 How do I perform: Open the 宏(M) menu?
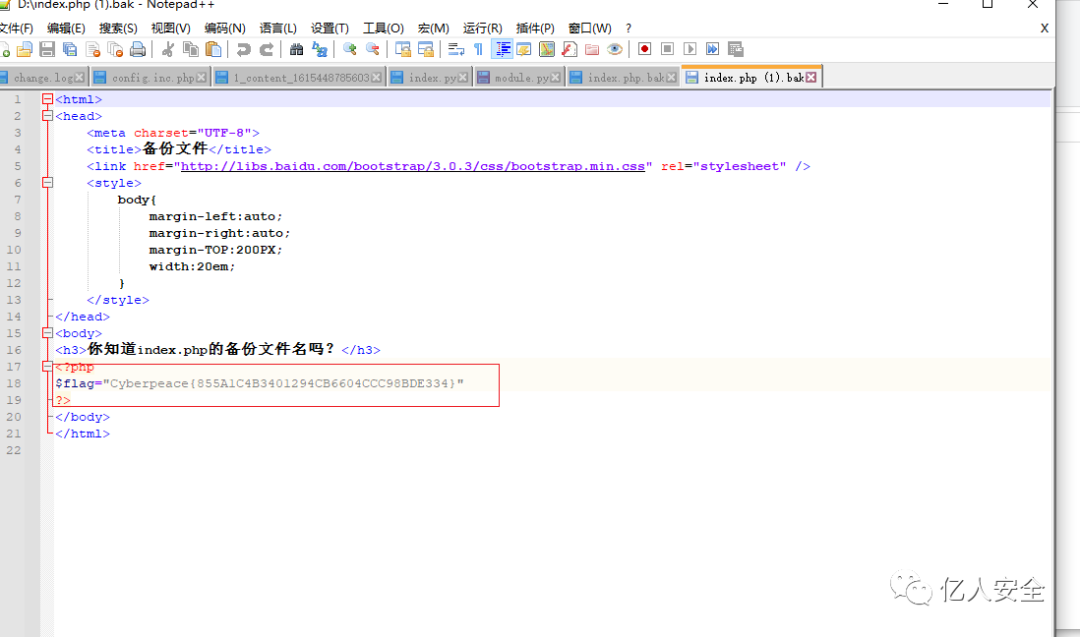click(x=433, y=28)
